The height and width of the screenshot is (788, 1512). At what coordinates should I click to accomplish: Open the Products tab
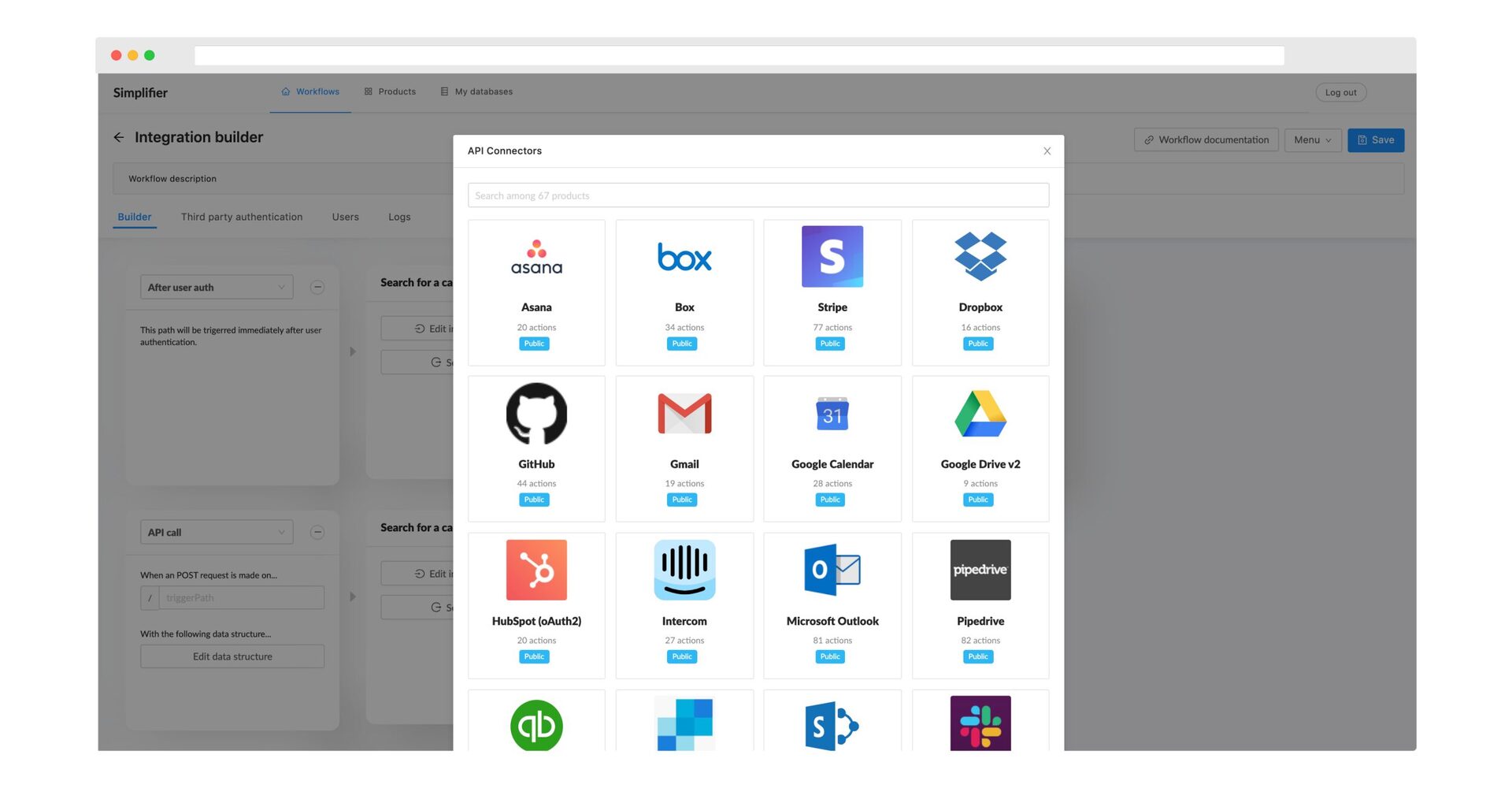click(390, 92)
